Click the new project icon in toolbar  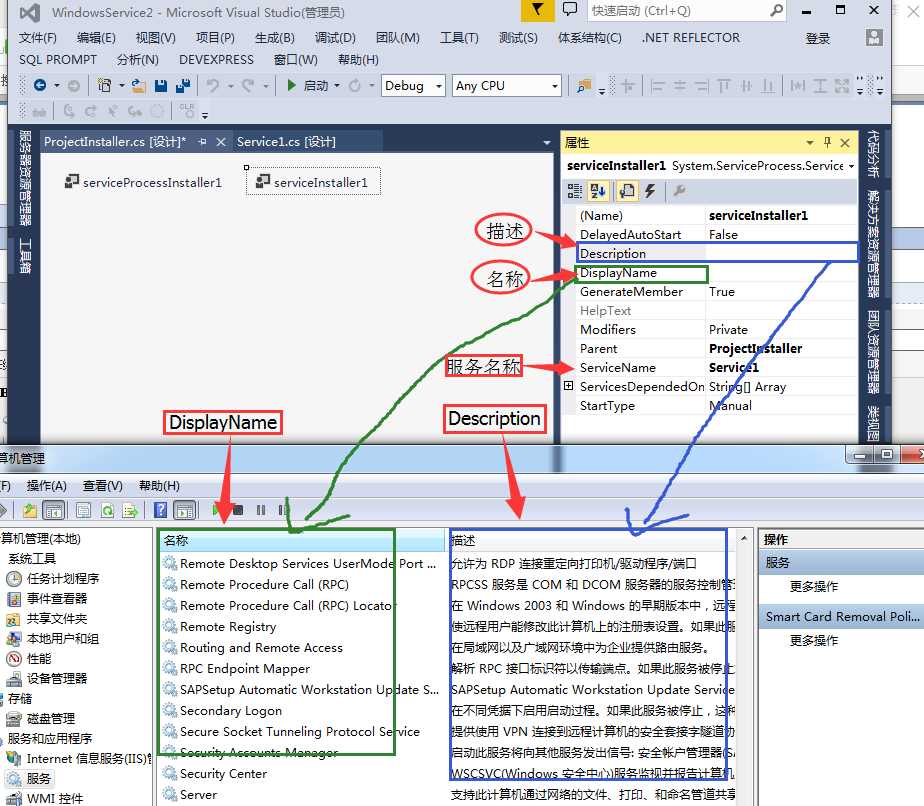click(104, 85)
